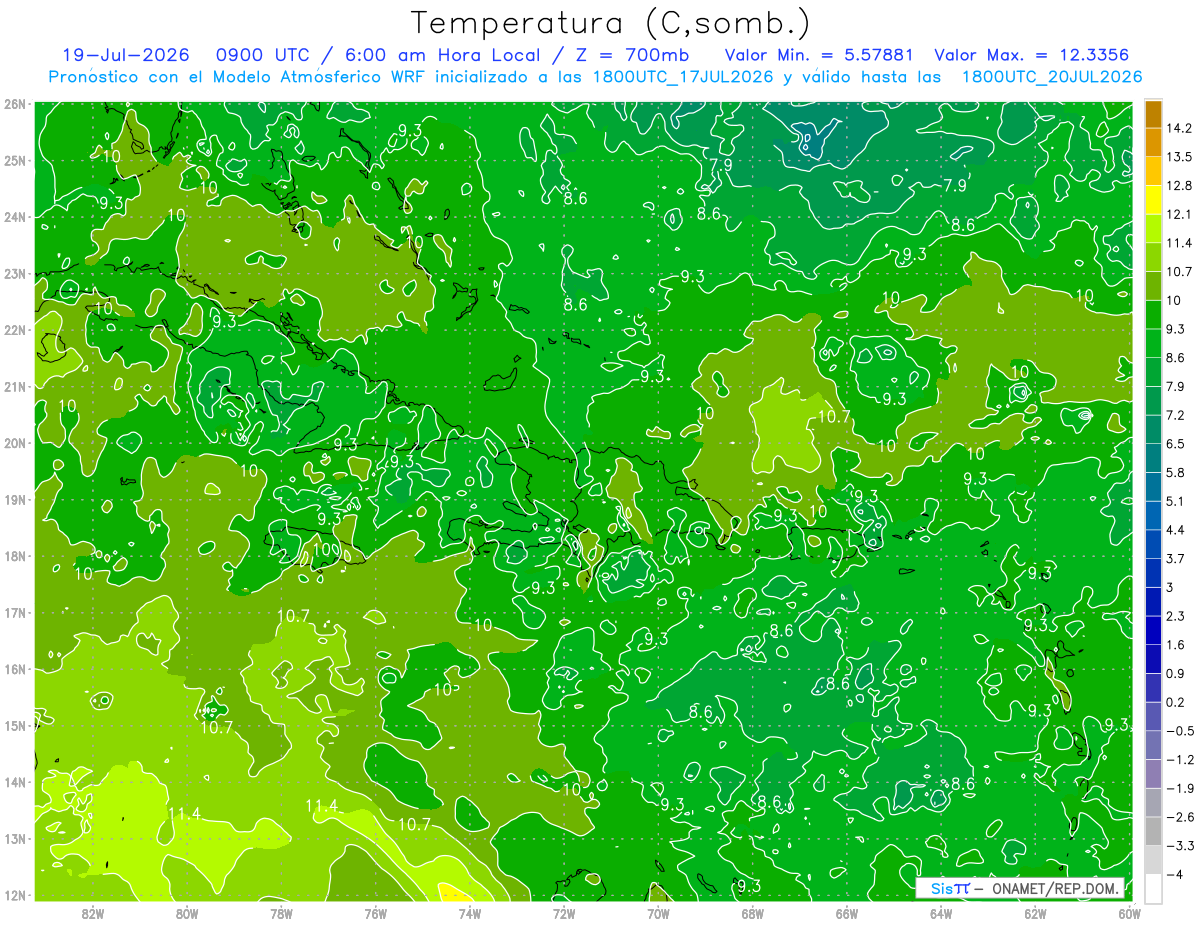Click the colorbar scale label "0.2"

1175,702
